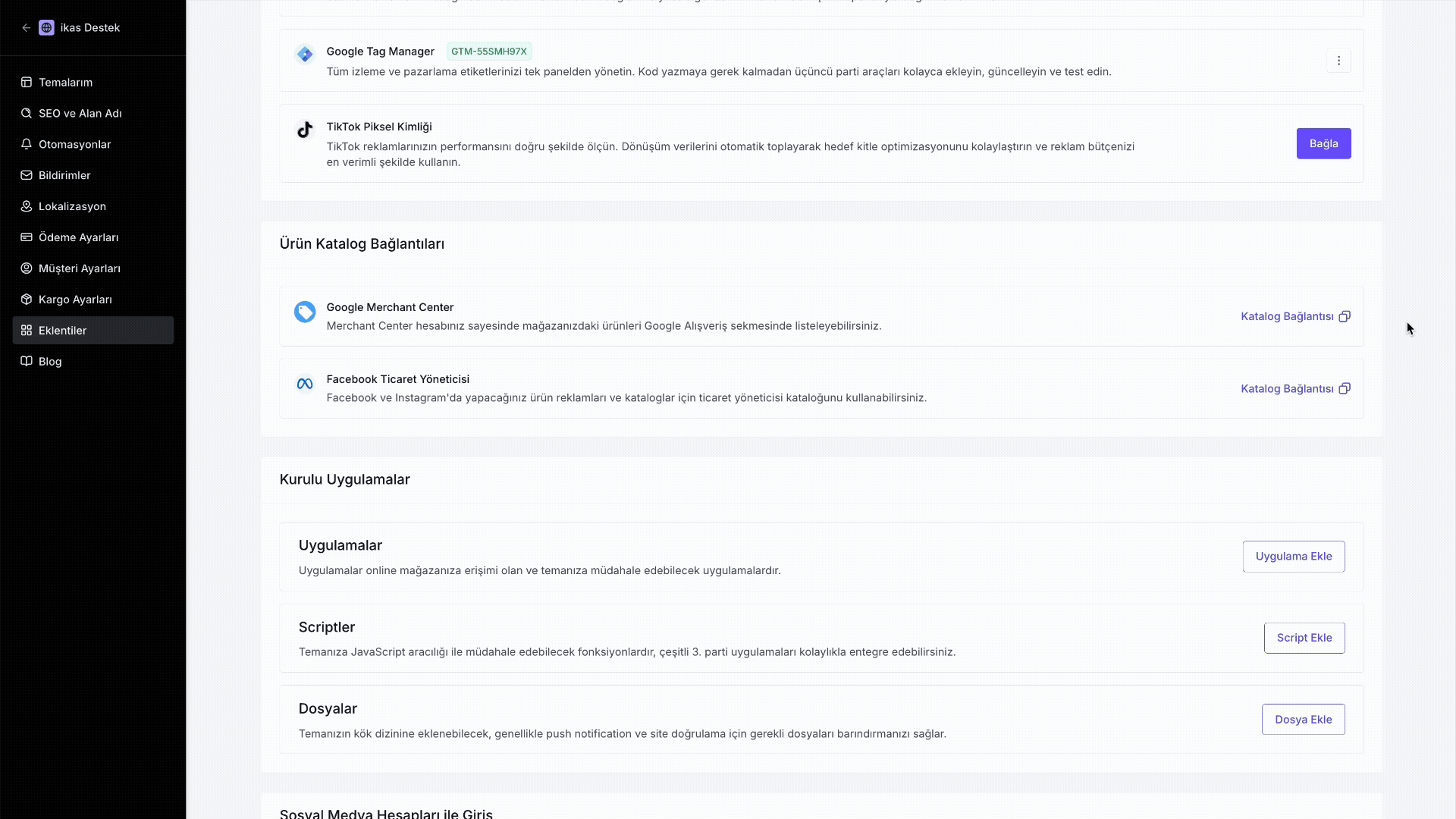Select Otomasyonlar from the sidebar
The height and width of the screenshot is (819, 1456).
pyautogui.click(x=74, y=144)
